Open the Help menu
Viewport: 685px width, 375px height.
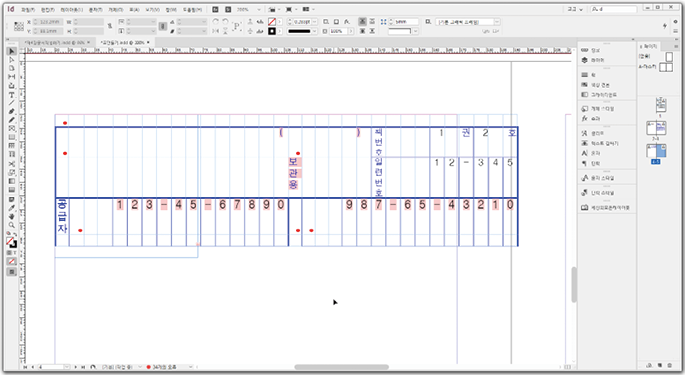(192, 9)
